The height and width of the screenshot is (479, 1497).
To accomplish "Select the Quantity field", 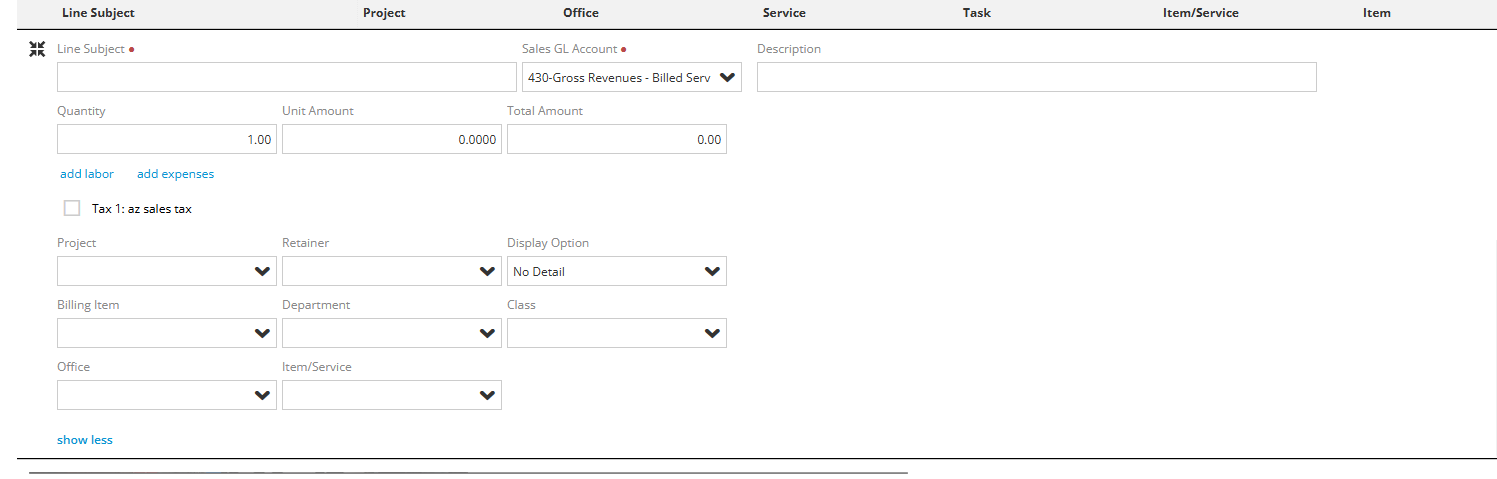I will click(167, 139).
